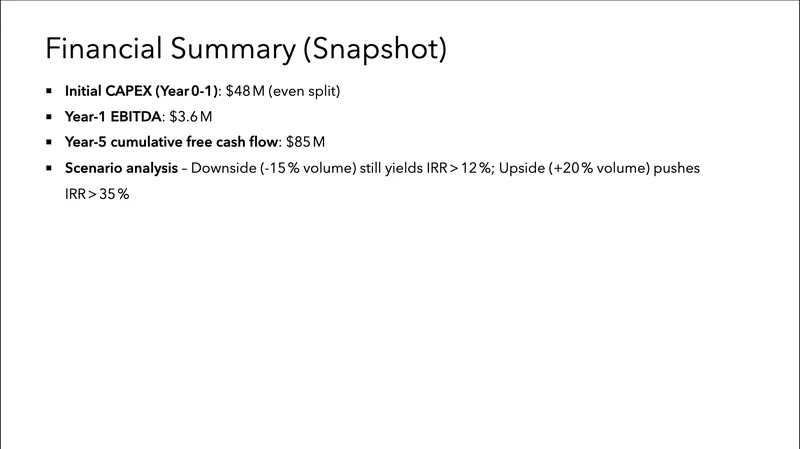Select the Year-5 cumulative free cash flow label
The width and height of the screenshot is (800, 449).
coord(172,142)
